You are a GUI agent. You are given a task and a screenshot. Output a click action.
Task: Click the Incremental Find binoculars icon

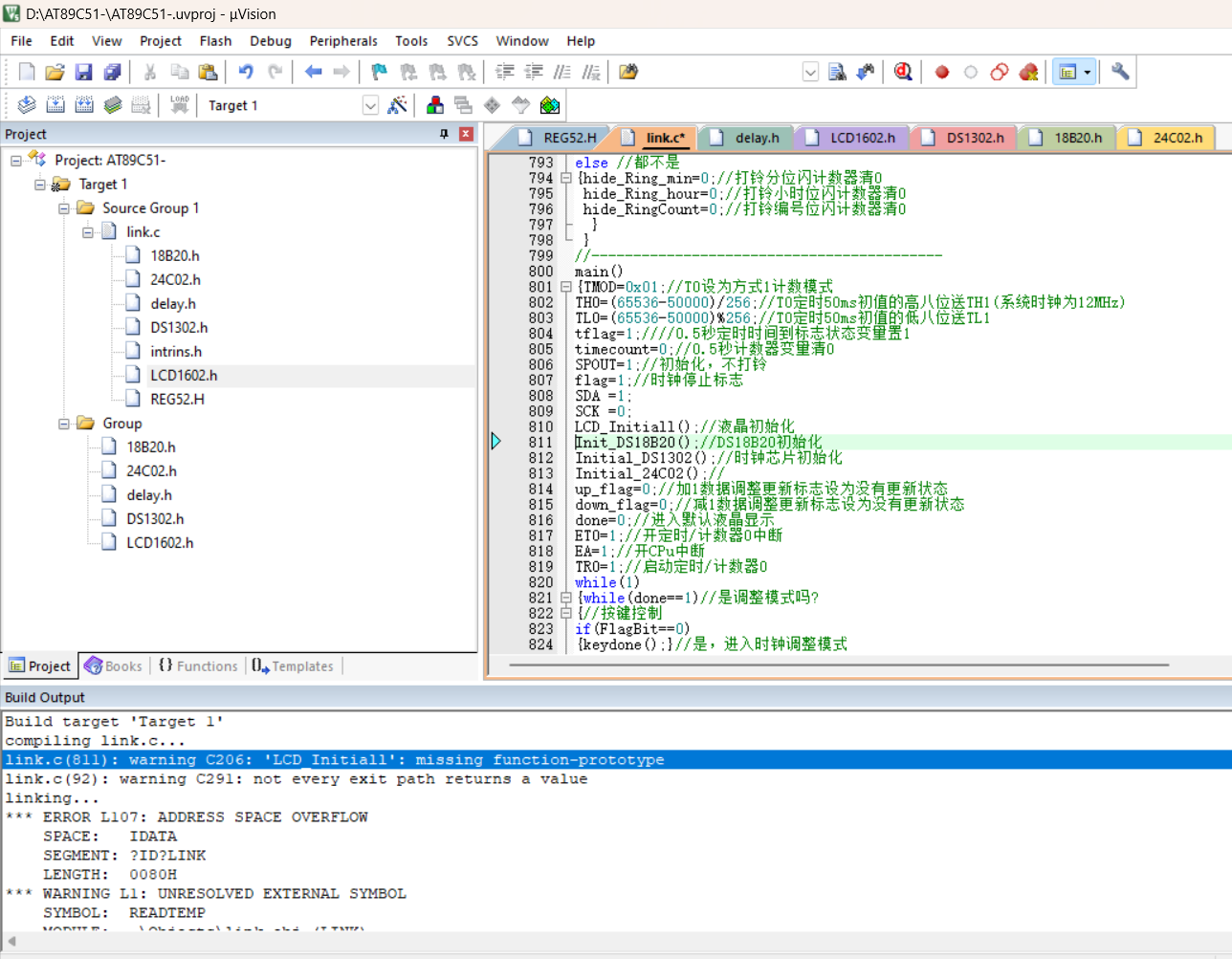pos(866,72)
